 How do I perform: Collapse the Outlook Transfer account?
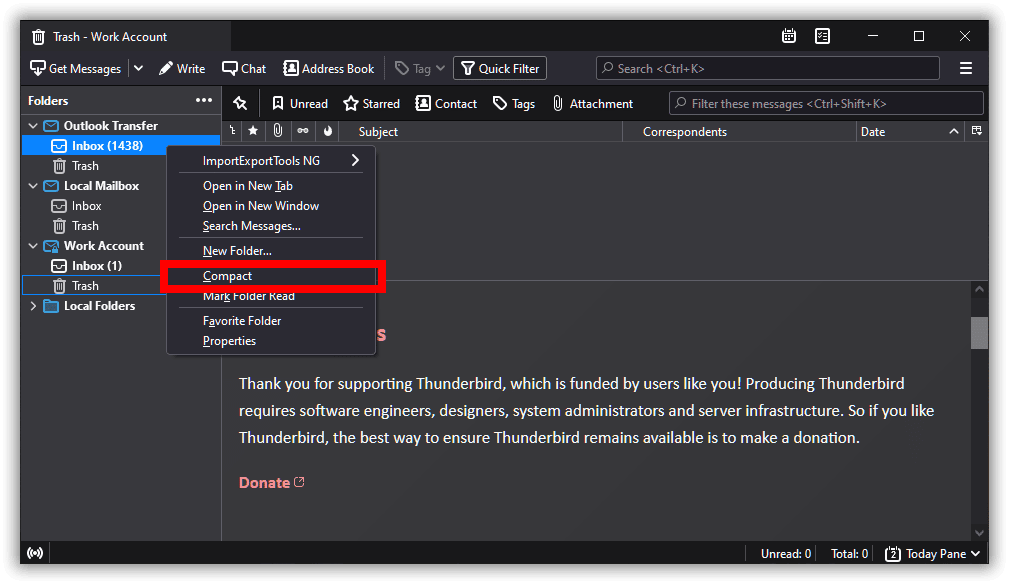[x=33, y=126]
